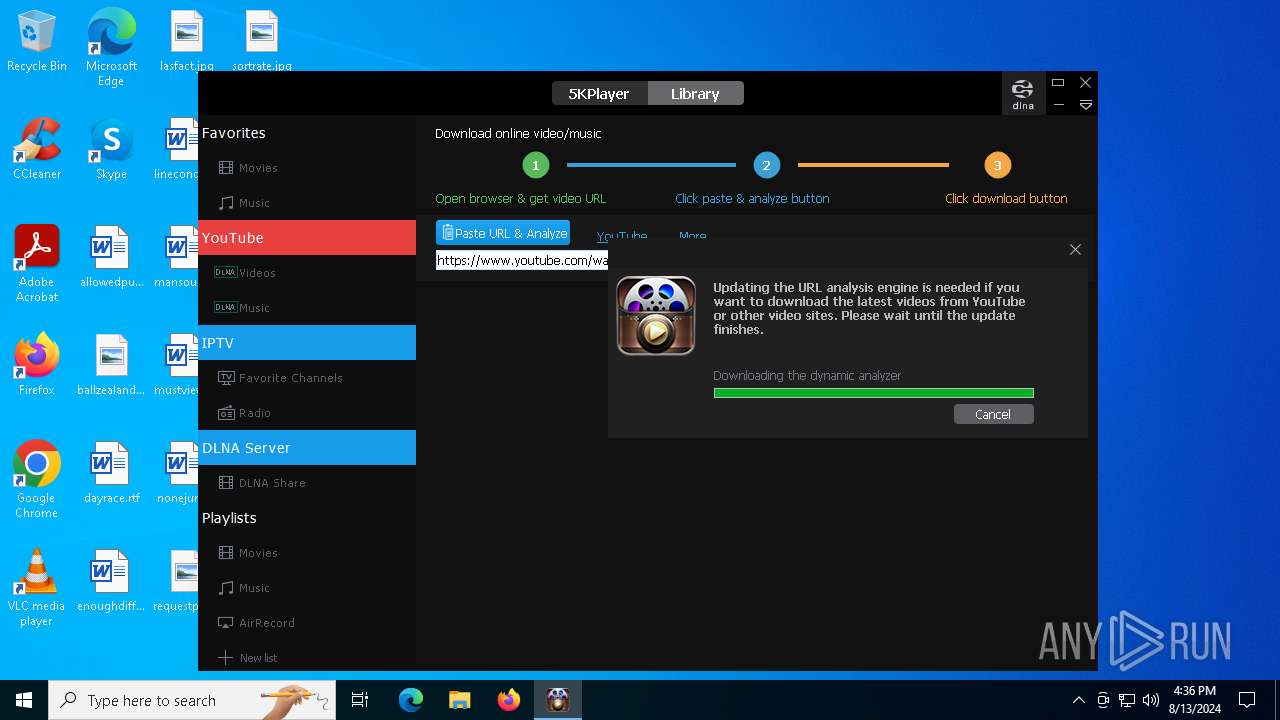Open VLC media player shortcut

[37, 587]
